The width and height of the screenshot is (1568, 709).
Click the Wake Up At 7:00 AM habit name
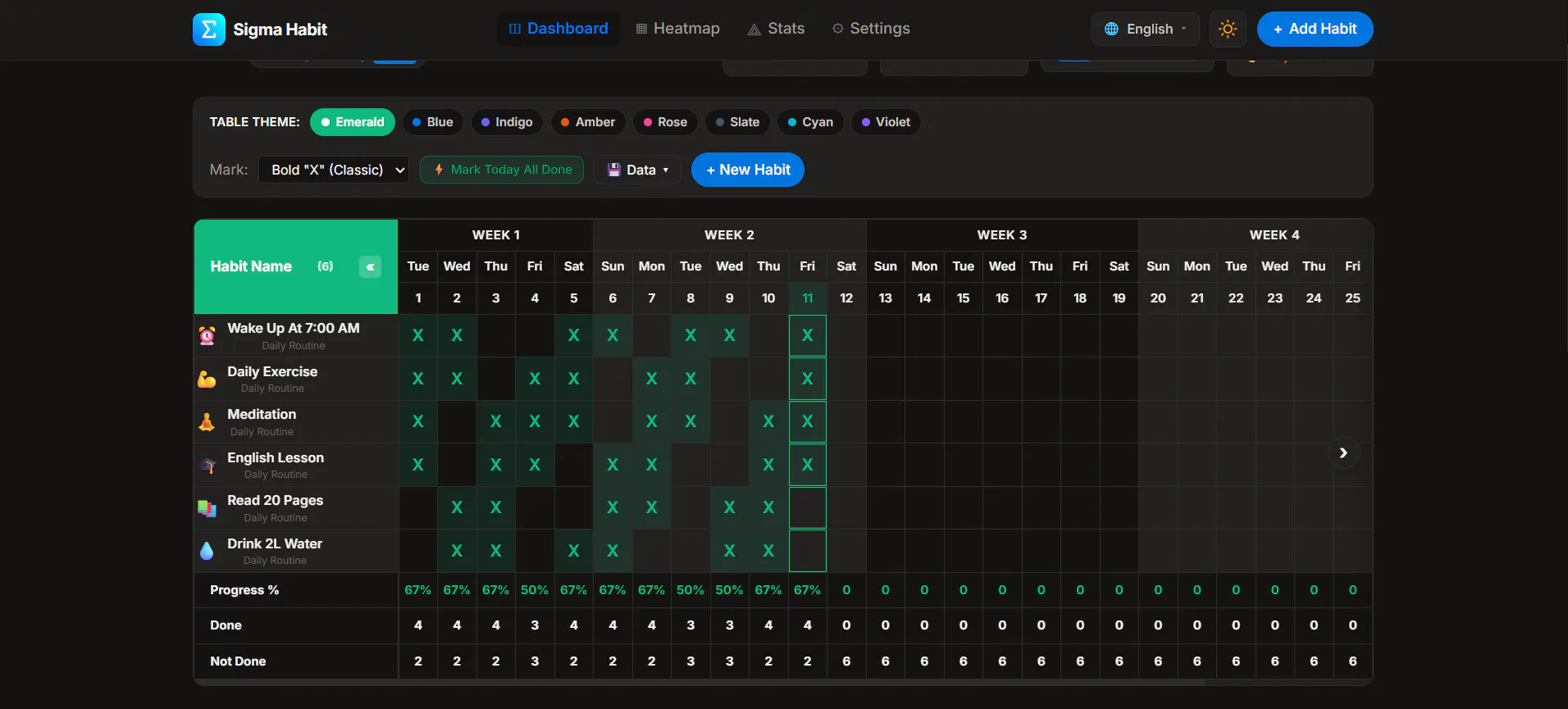tap(294, 328)
